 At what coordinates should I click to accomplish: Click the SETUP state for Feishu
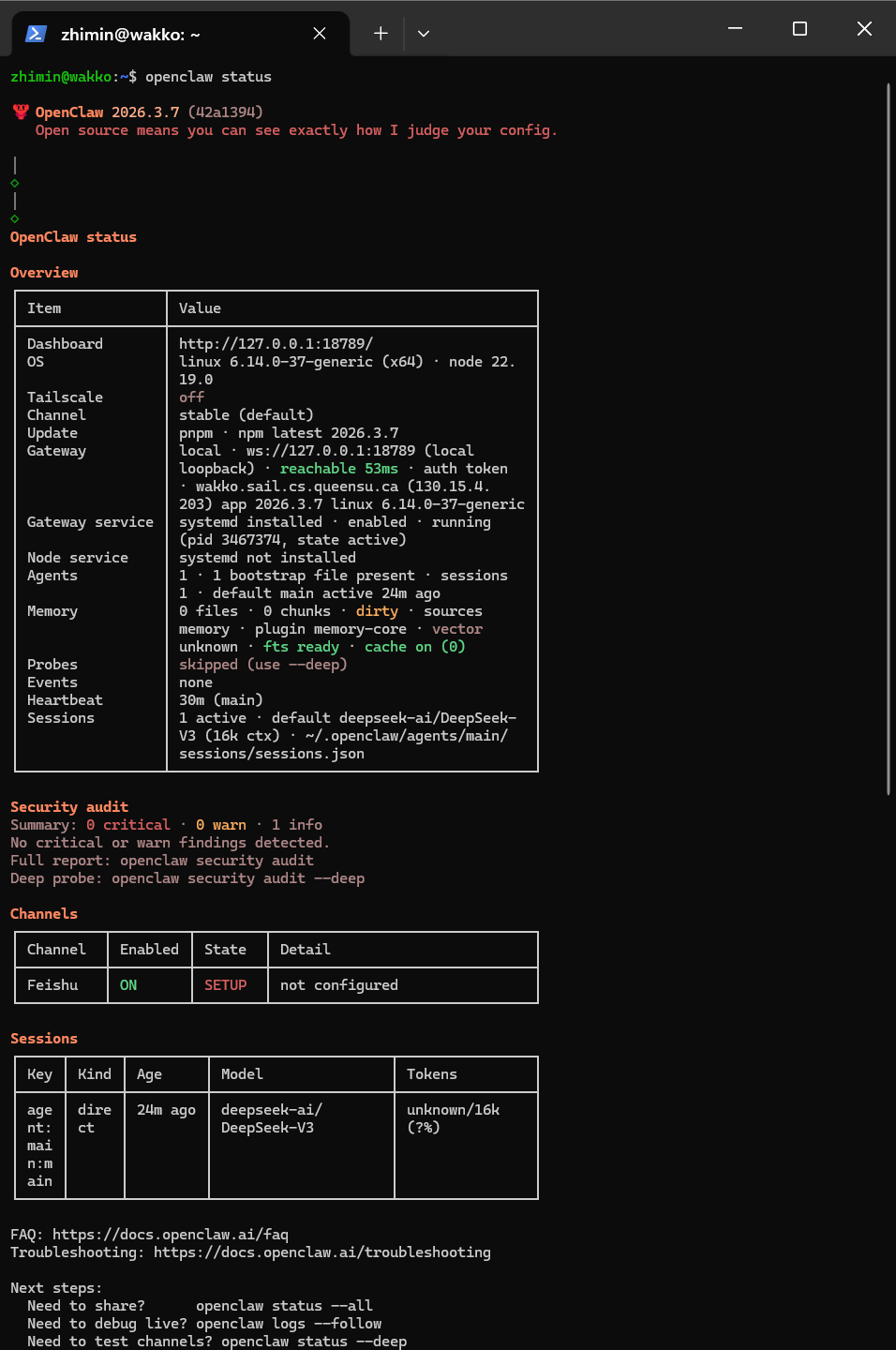[225, 984]
